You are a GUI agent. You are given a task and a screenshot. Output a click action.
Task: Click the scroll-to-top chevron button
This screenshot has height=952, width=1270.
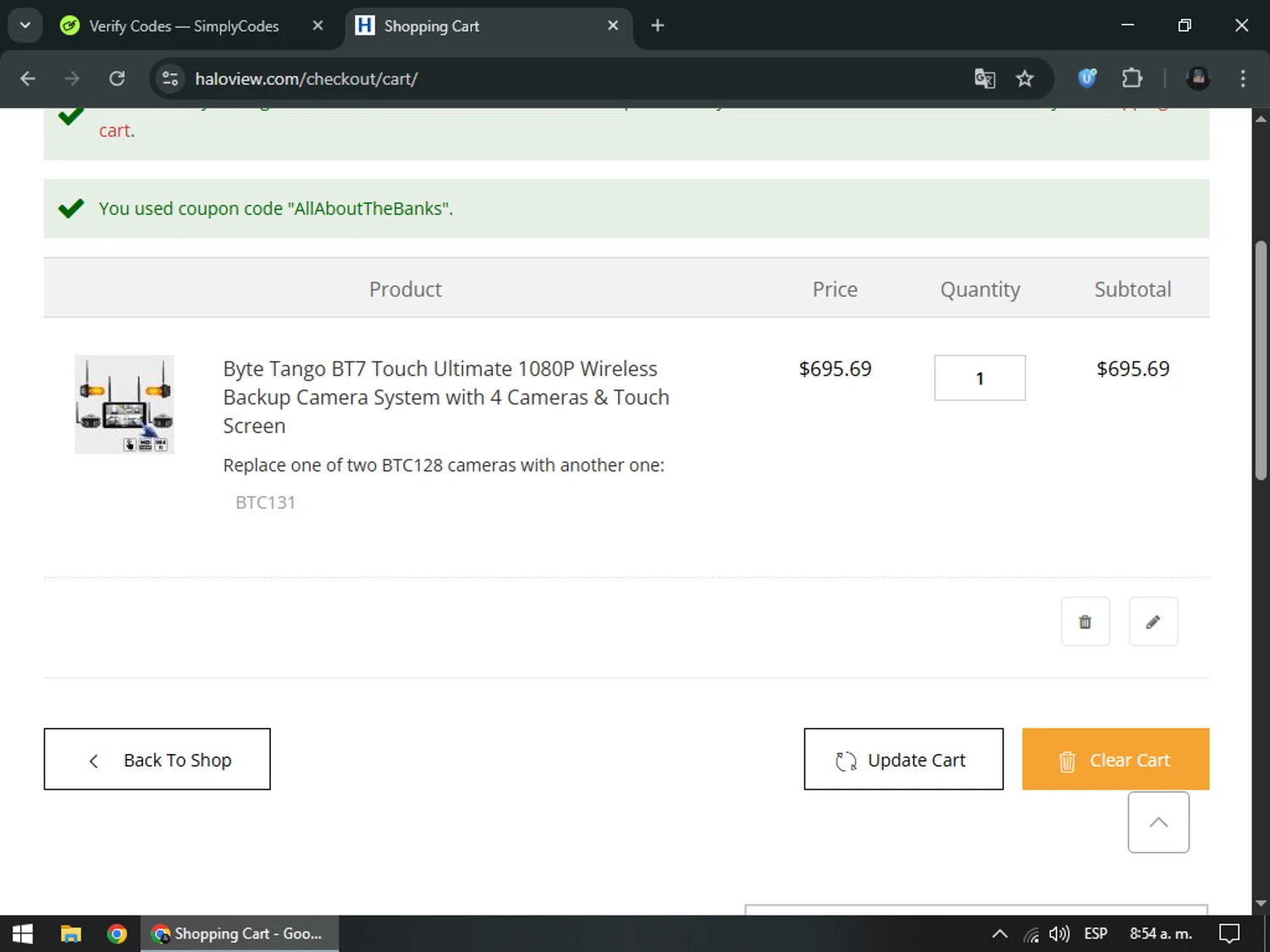coord(1158,823)
